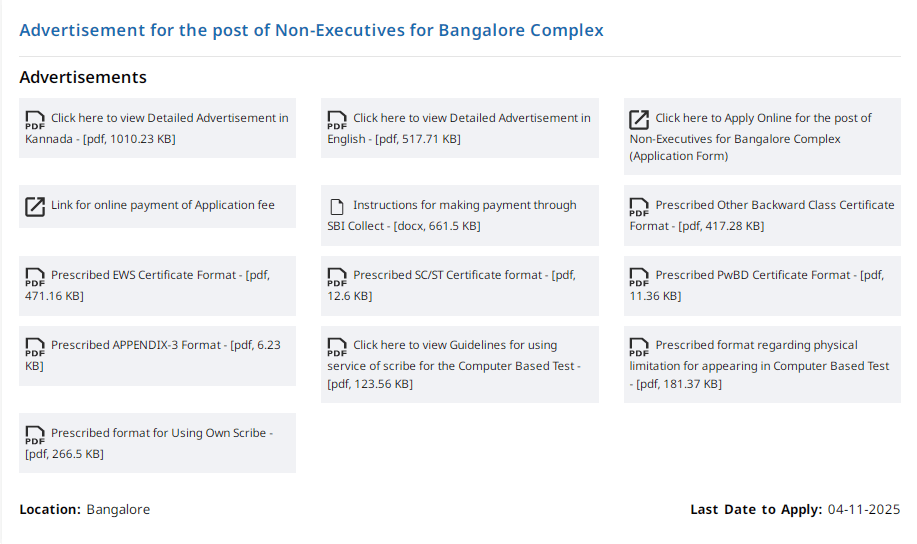Click external link icon for Apply Online
The width and height of the screenshot is (917, 544).
[639, 120]
